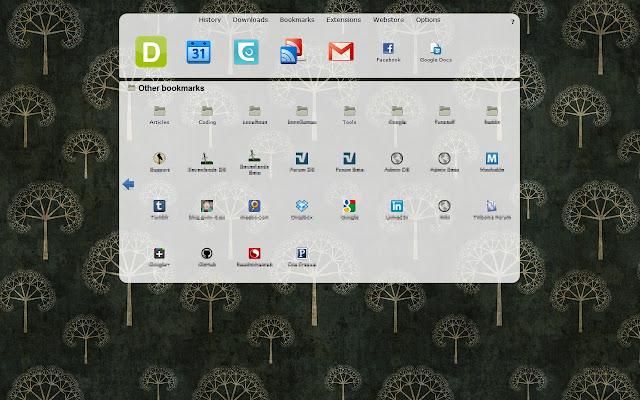Open the Gmail app icon
Image resolution: width=640 pixels, height=400 pixels.
[x=341, y=52]
